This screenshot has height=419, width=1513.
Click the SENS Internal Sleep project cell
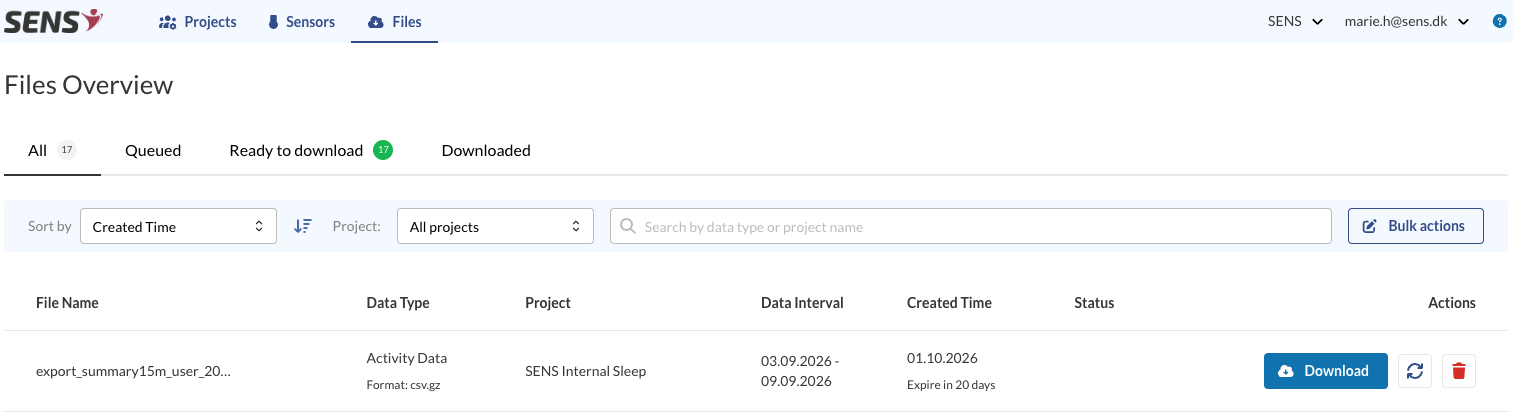[x=585, y=371]
